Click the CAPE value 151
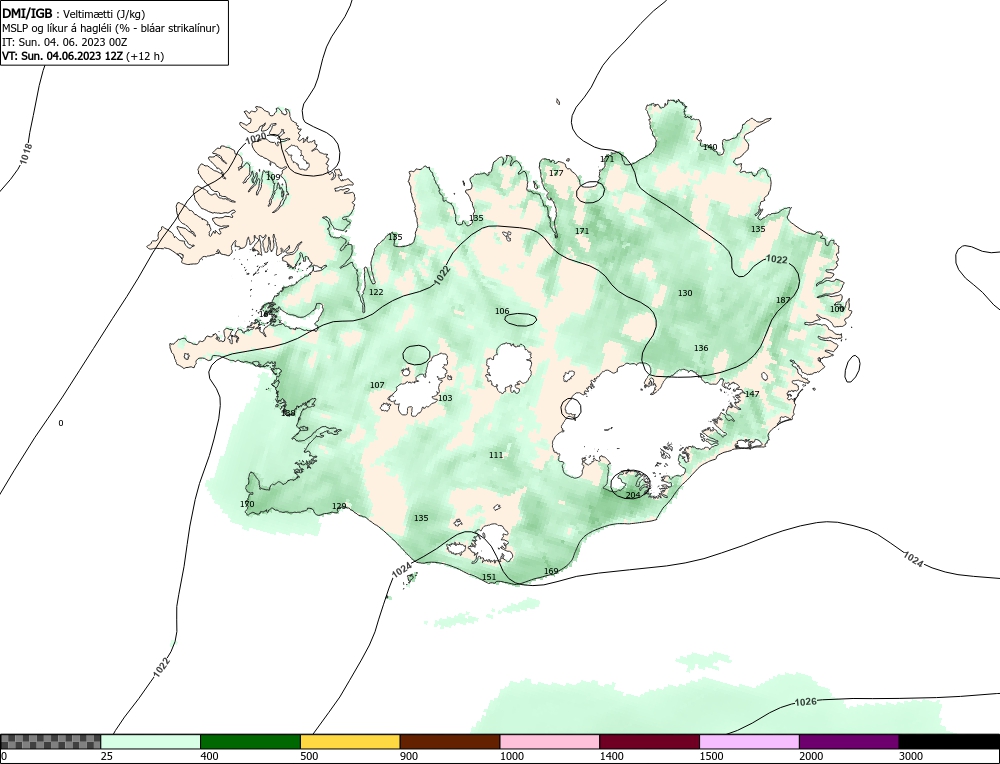The width and height of the screenshot is (1000, 764). [x=489, y=577]
